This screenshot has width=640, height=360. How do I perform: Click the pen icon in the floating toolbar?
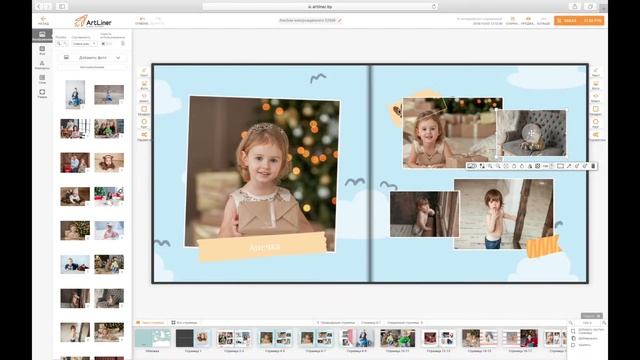point(569,166)
